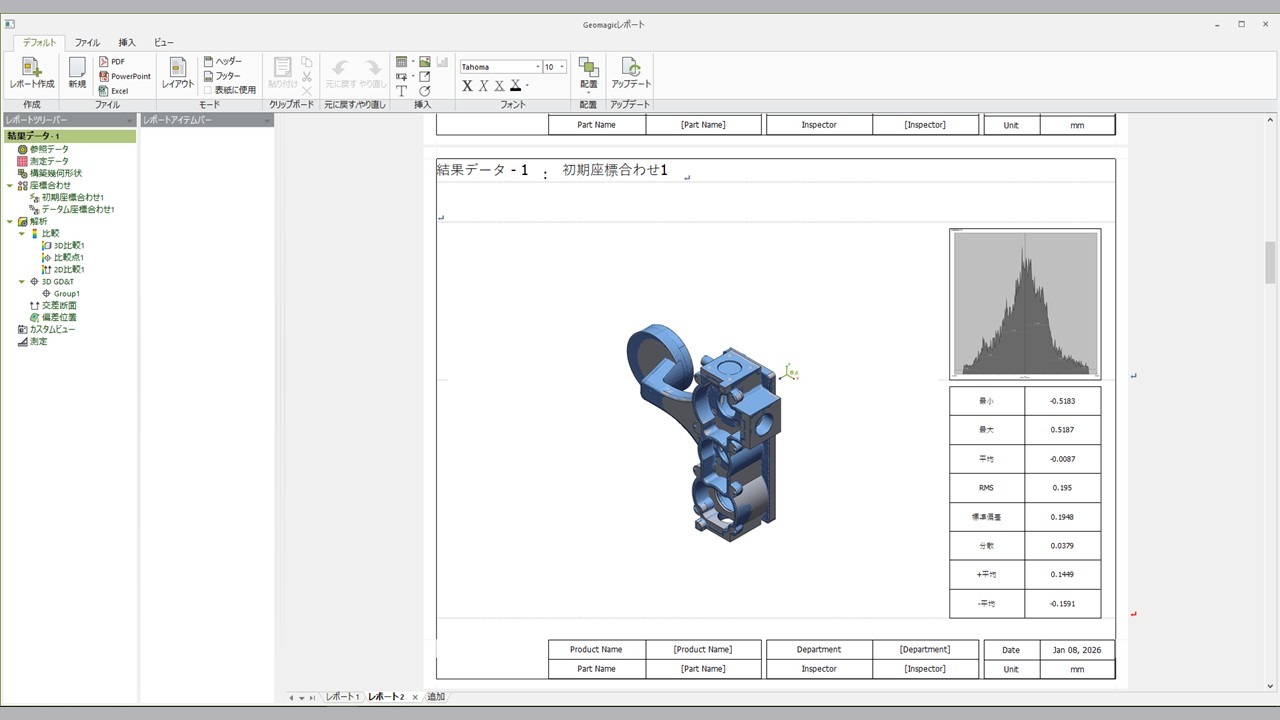Select 3D比較1 in the report tree
The height and width of the screenshot is (720, 1280).
pyautogui.click(x=68, y=245)
